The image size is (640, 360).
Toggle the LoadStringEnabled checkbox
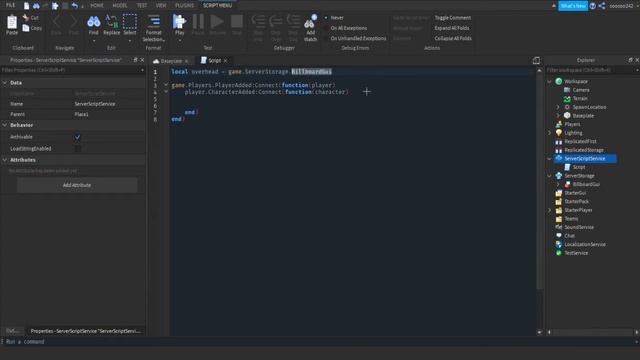78,149
